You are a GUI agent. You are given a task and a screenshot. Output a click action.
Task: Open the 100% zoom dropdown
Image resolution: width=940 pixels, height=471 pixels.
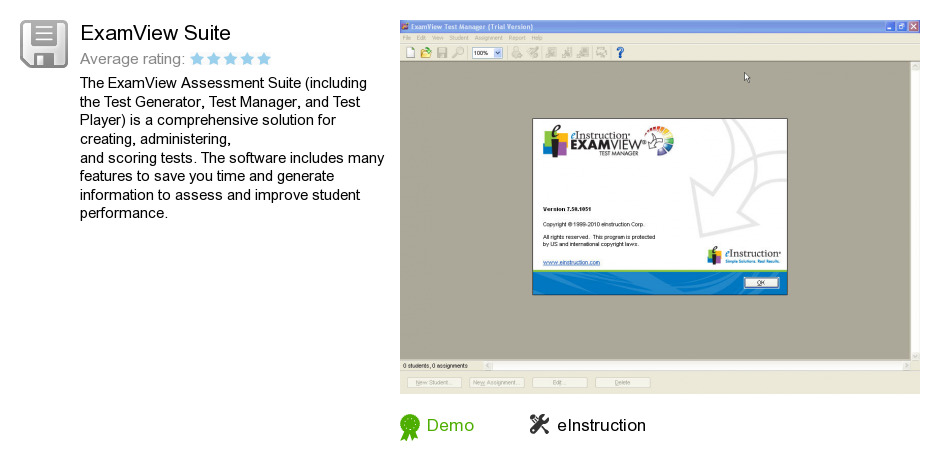pyautogui.click(x=498, y=53)
